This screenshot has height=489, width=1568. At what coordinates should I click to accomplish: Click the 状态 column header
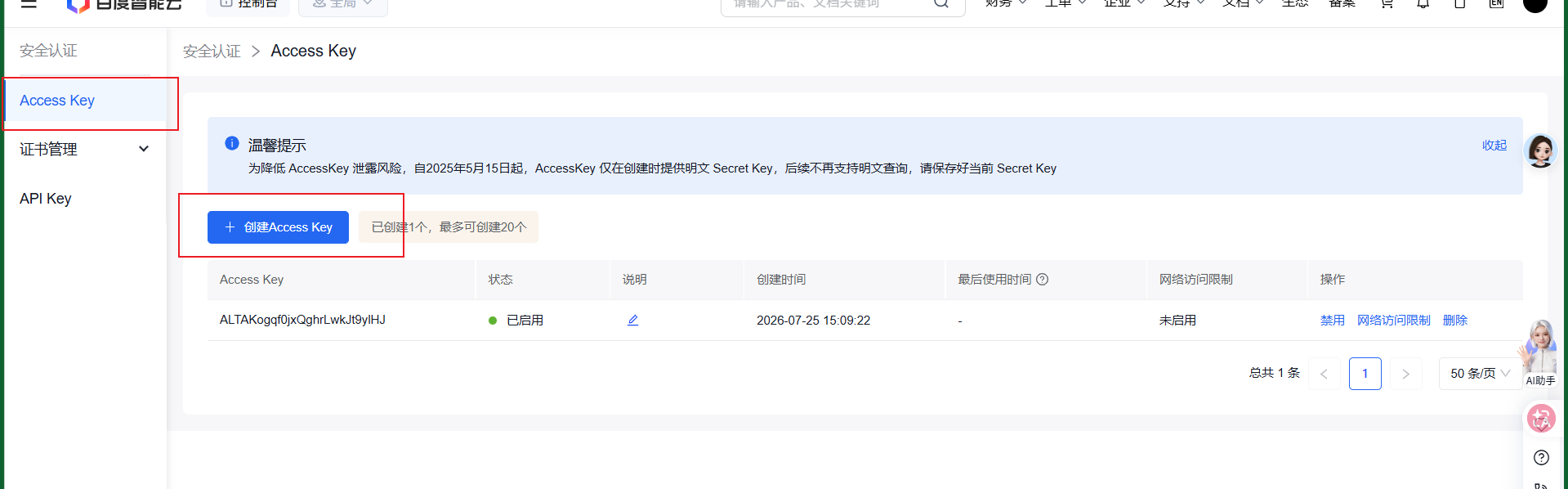tap(501, 280)
